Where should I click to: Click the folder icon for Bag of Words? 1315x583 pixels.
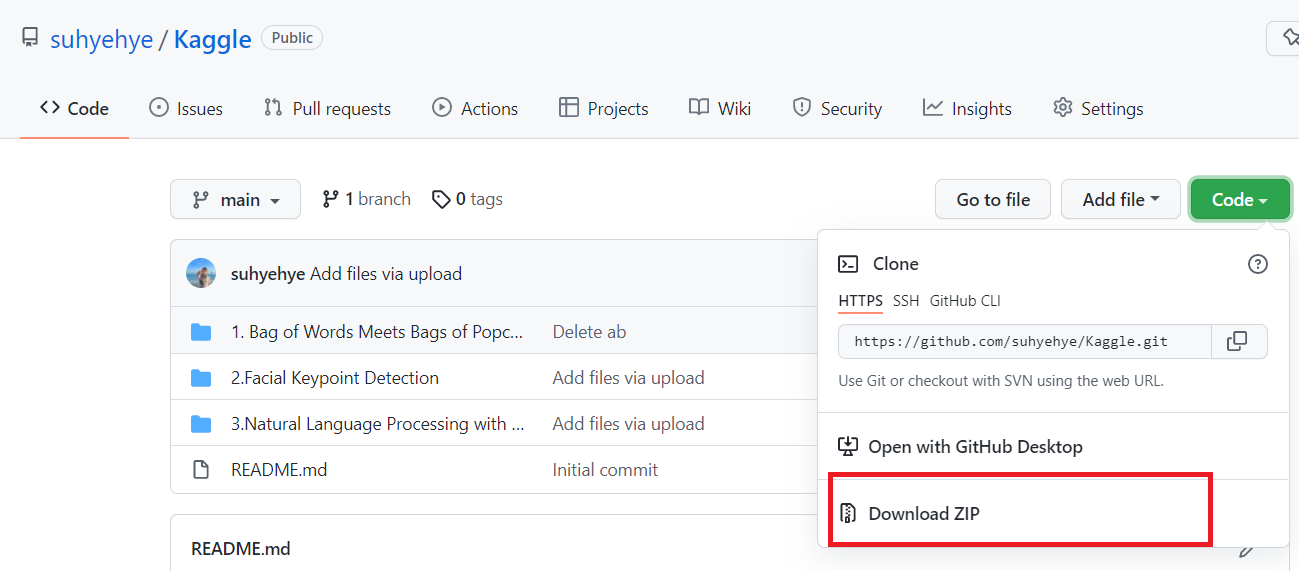[201, 331]
